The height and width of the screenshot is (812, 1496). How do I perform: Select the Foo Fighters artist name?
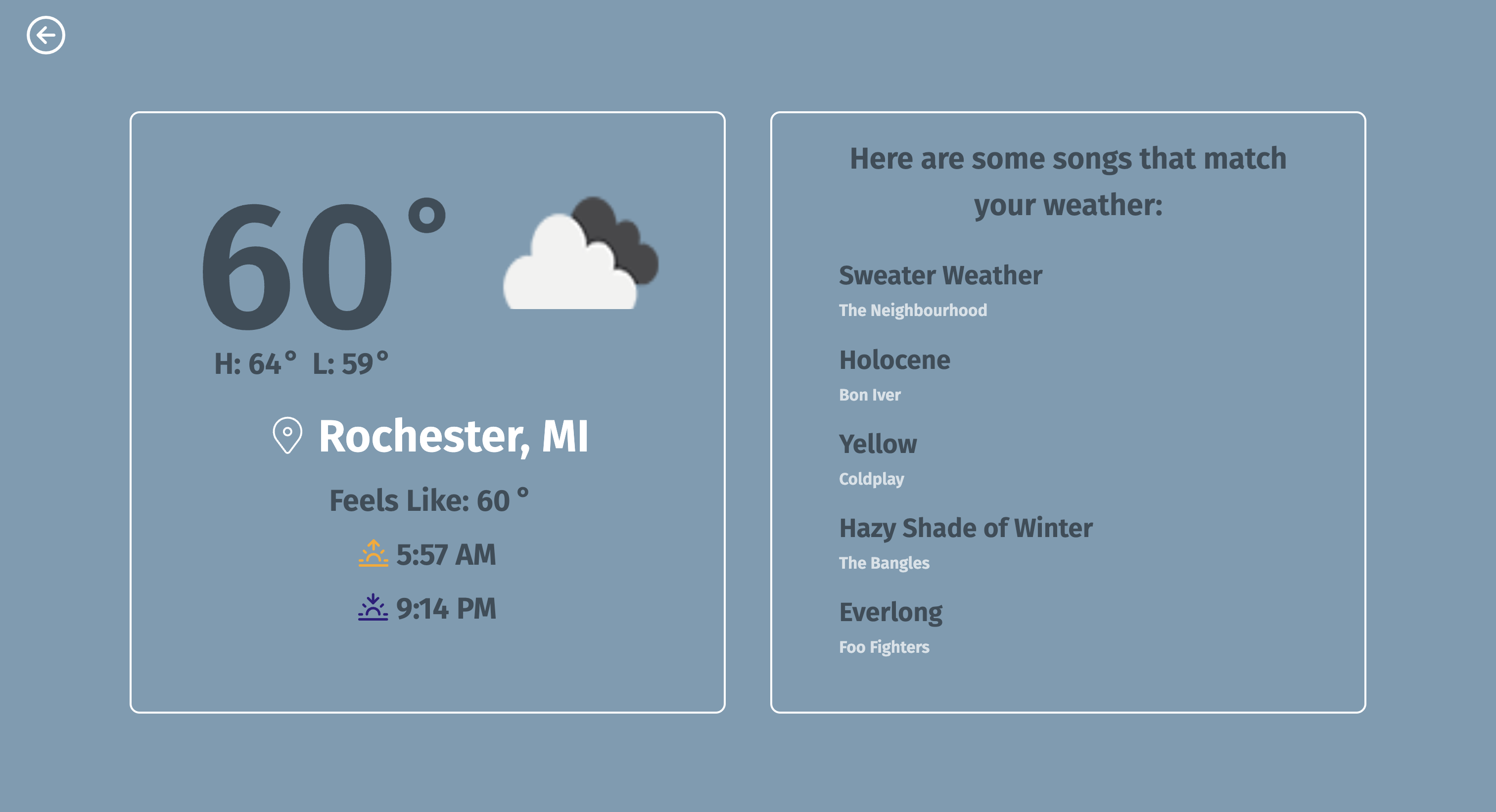(884, 647)
